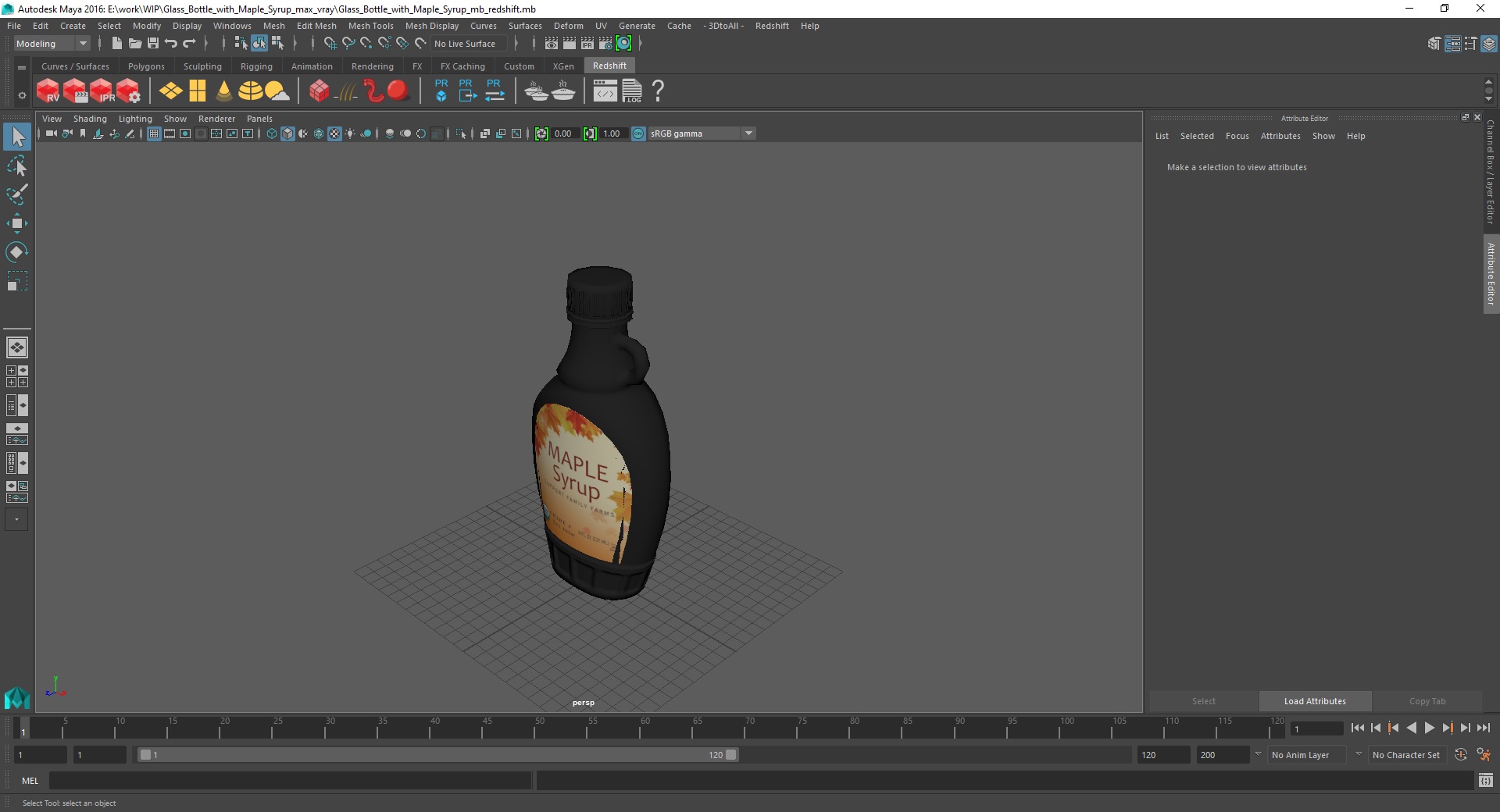This screenshot has height=812, width=1500.
Task: Toggle viewport grid display icon
Action: [154, 134]
